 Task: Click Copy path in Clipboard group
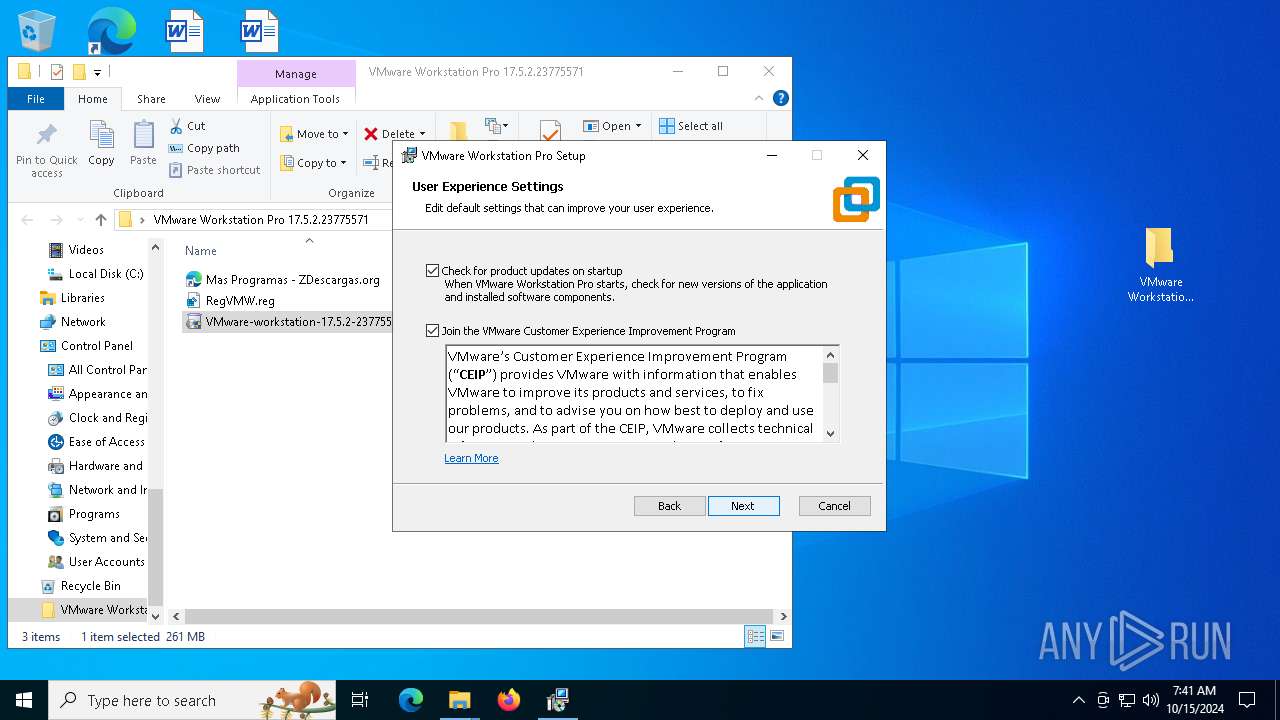coord(204,148)
